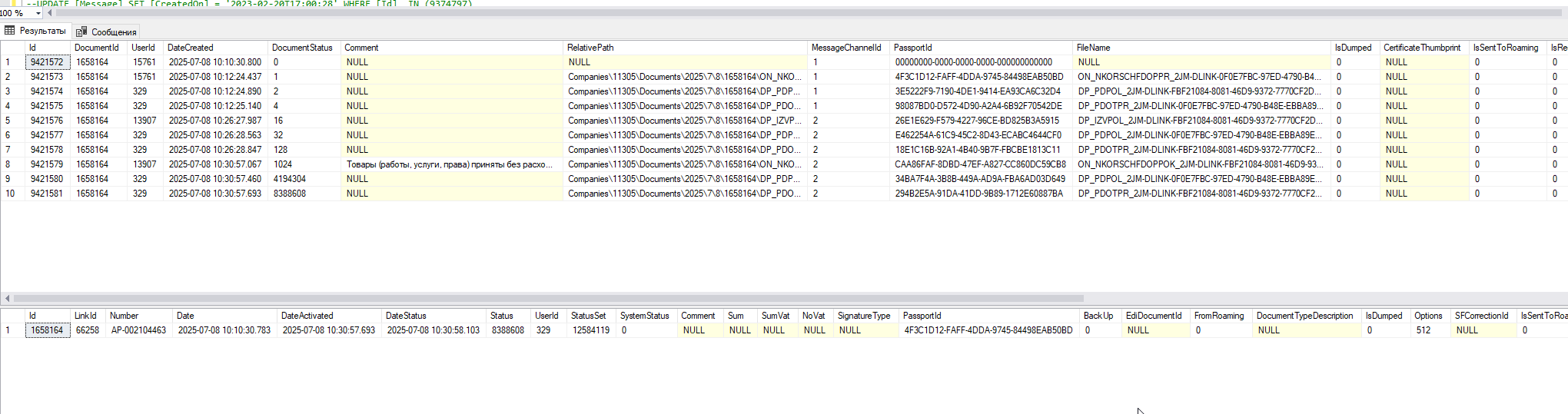Select the DocumentStatus column header
The height and width of the screenshot is (414, 1568).
tap(304, 48)
